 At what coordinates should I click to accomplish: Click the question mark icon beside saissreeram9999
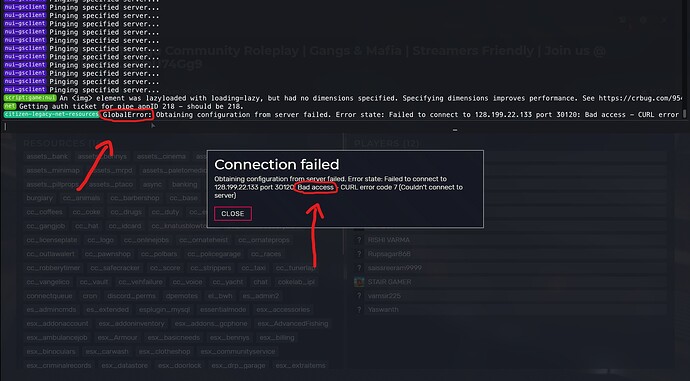click(x=359, y=267)
